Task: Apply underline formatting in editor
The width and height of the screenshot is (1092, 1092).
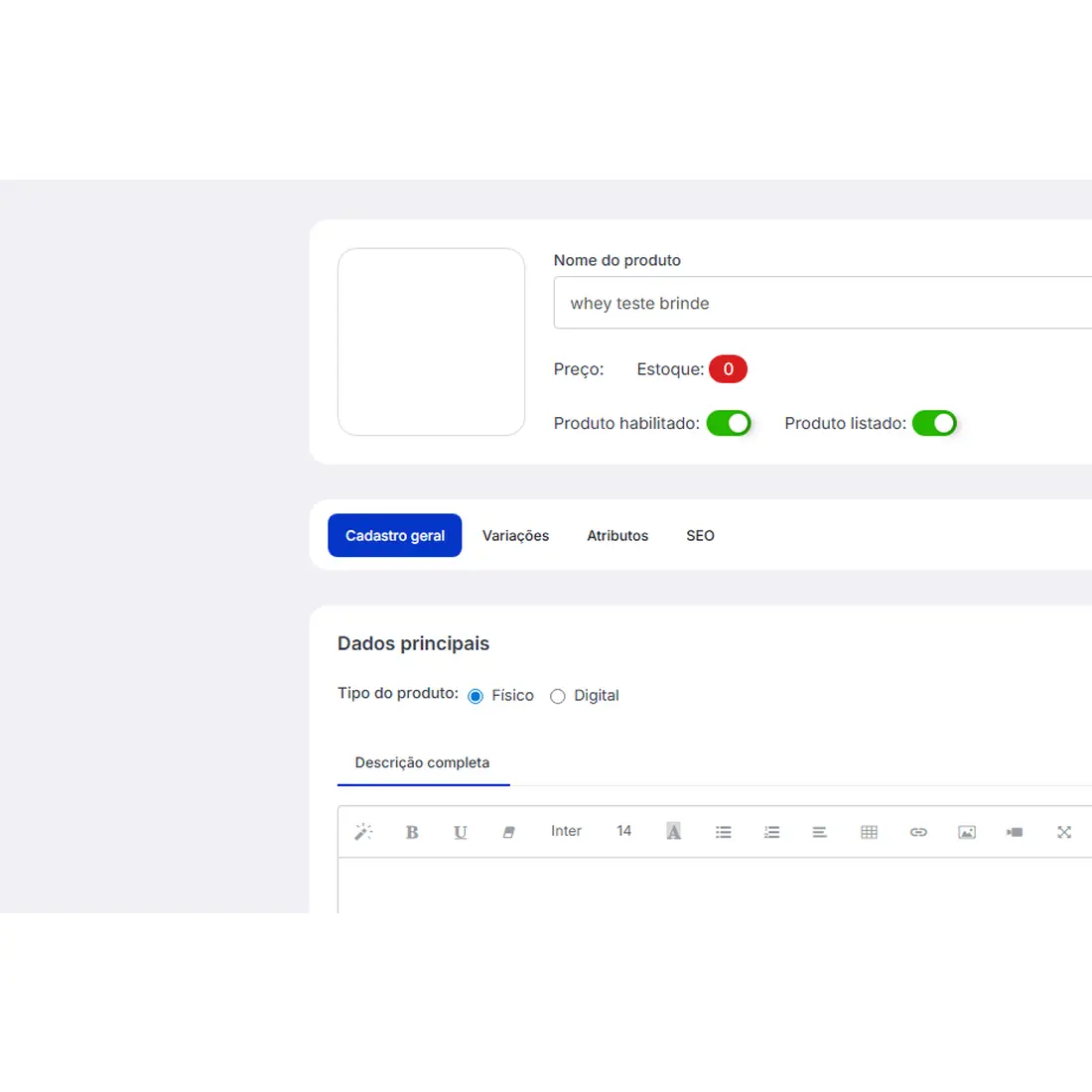Action: coord(460,832)
